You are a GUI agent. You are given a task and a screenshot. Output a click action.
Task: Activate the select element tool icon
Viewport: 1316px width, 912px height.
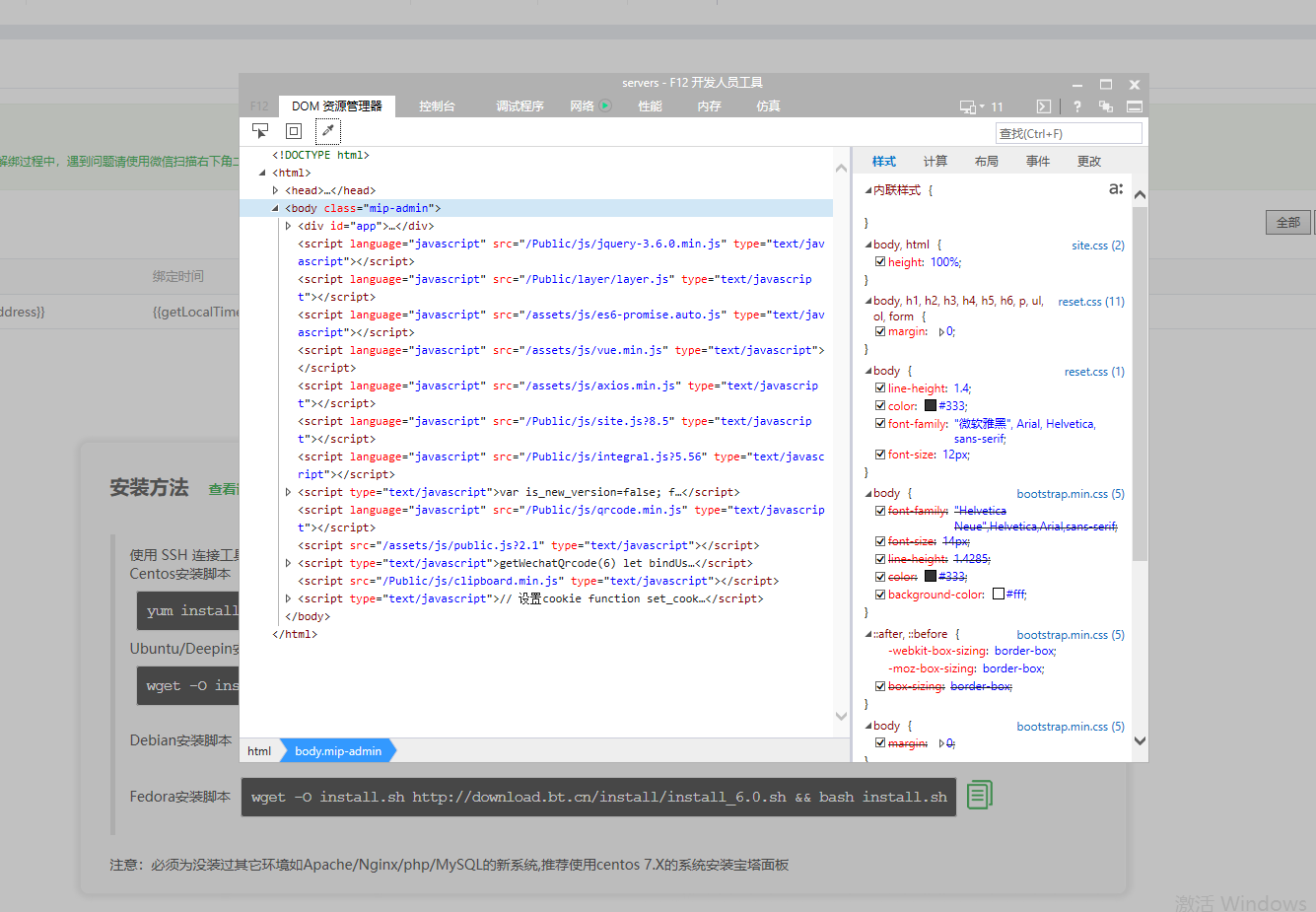(260, 130)
